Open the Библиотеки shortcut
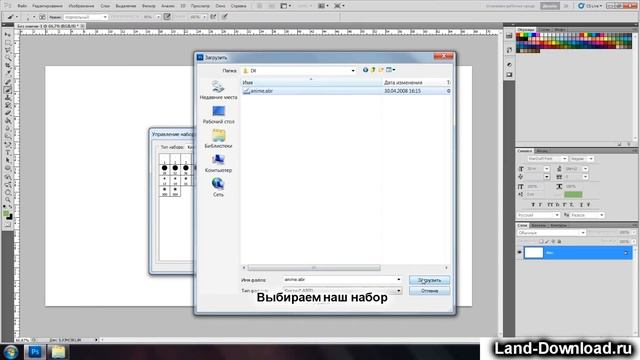The image size is (640, 360). tap(218, 139)
